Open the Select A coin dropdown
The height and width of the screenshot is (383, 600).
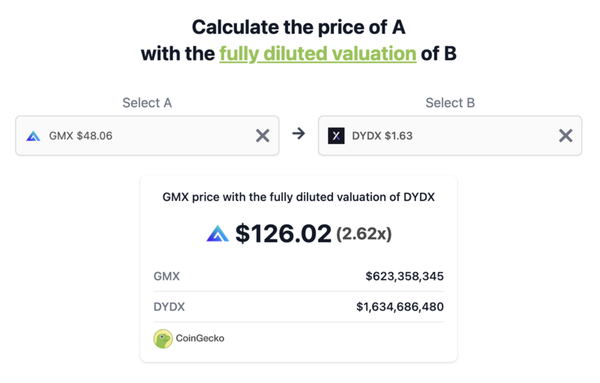pos(147,136)
